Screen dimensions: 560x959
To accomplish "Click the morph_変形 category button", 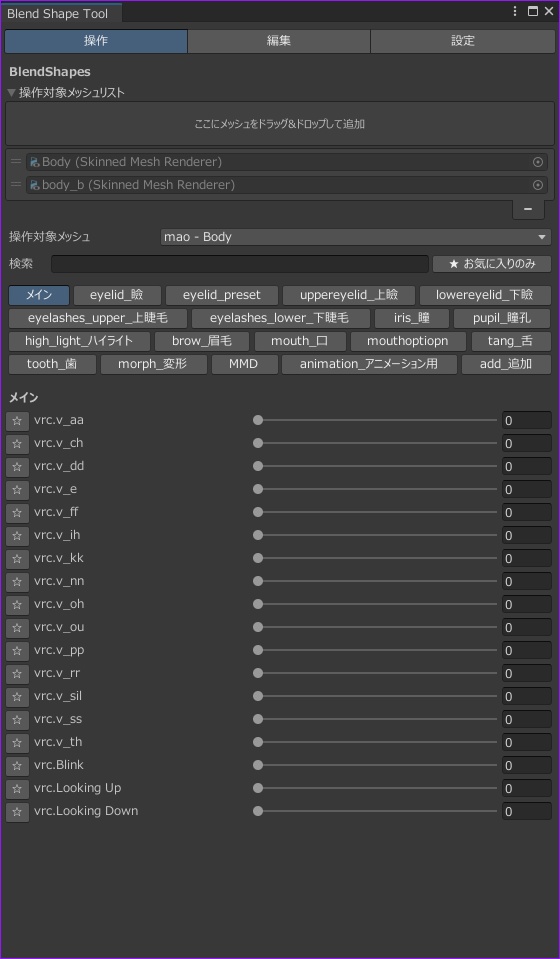I will pos(153,364).
